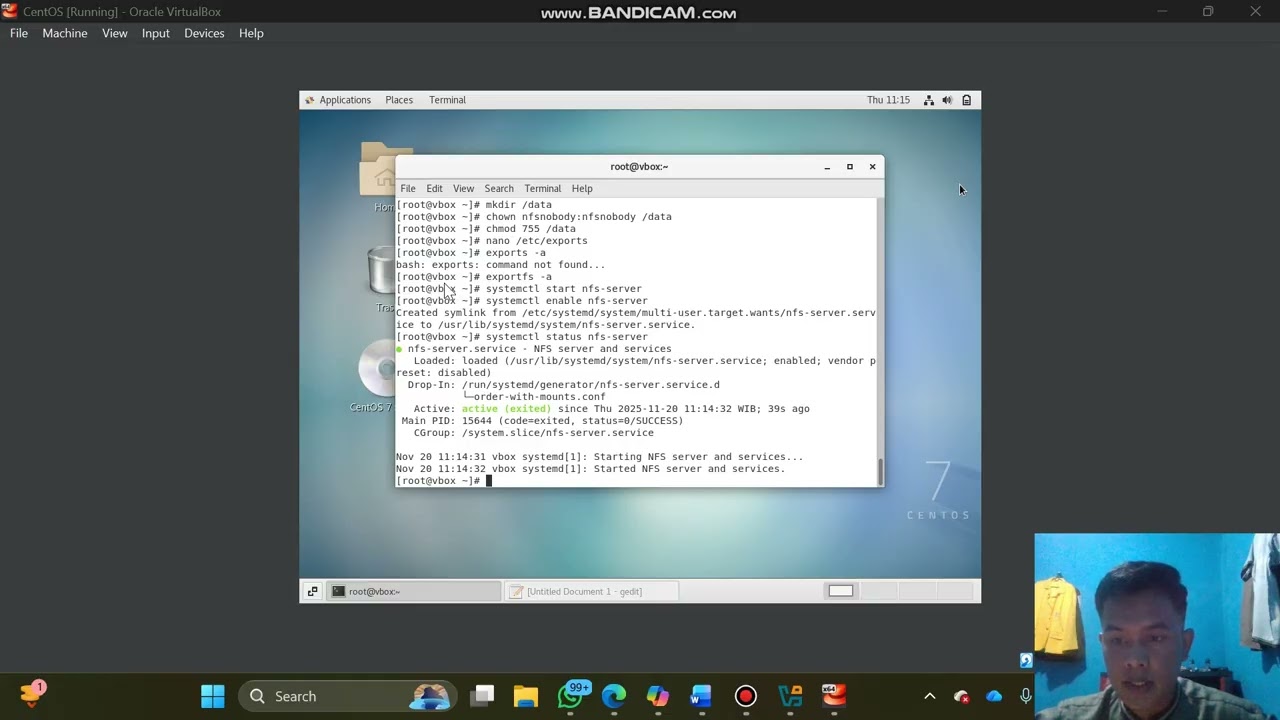Open Microsoft Word from Windows taskbar
Image resolution: width=1280 pixels, height=720 pixels.
(x=701, y=696)
